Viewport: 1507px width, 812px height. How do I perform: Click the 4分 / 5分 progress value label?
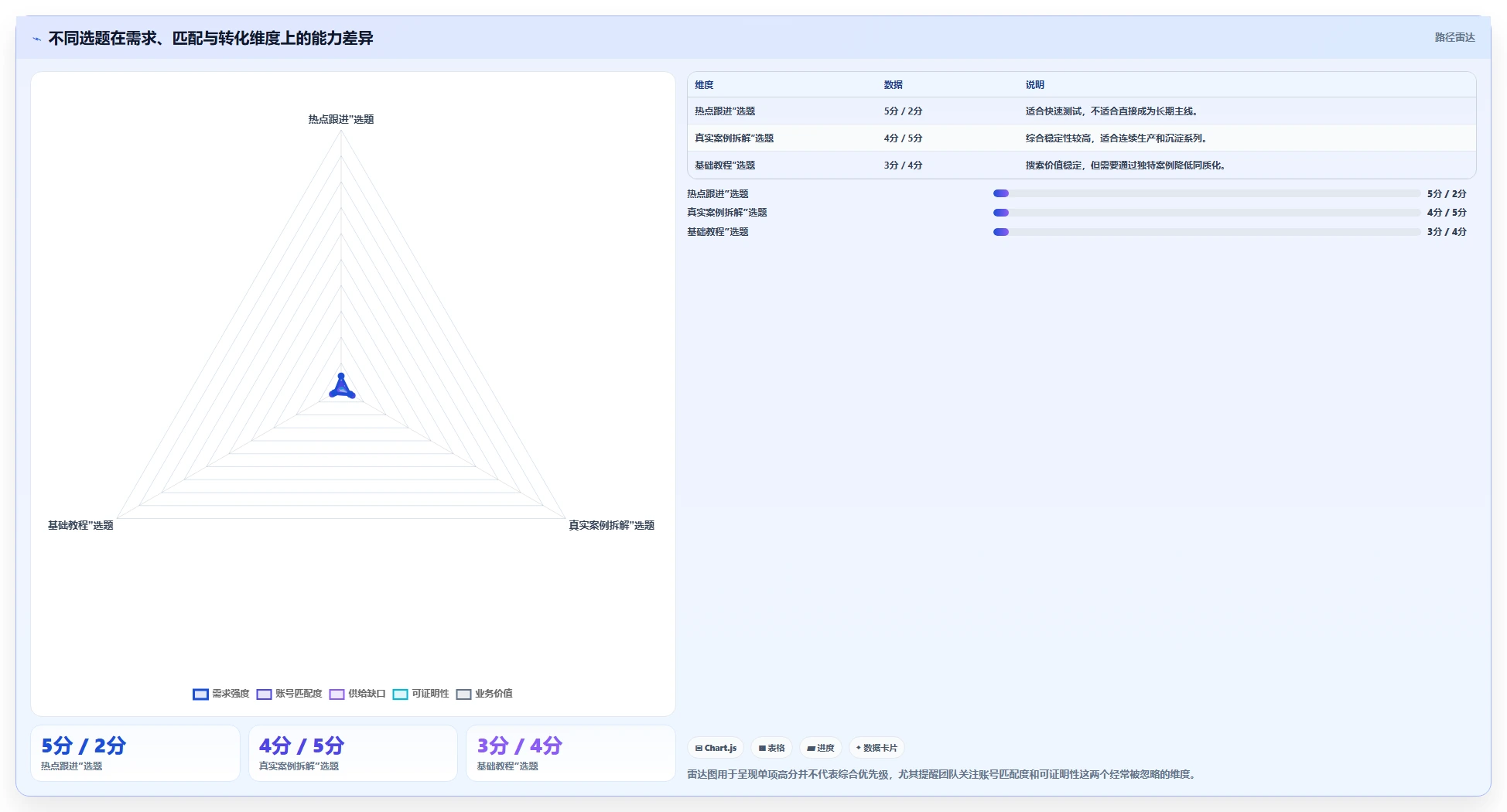[x=1447, y=213]
